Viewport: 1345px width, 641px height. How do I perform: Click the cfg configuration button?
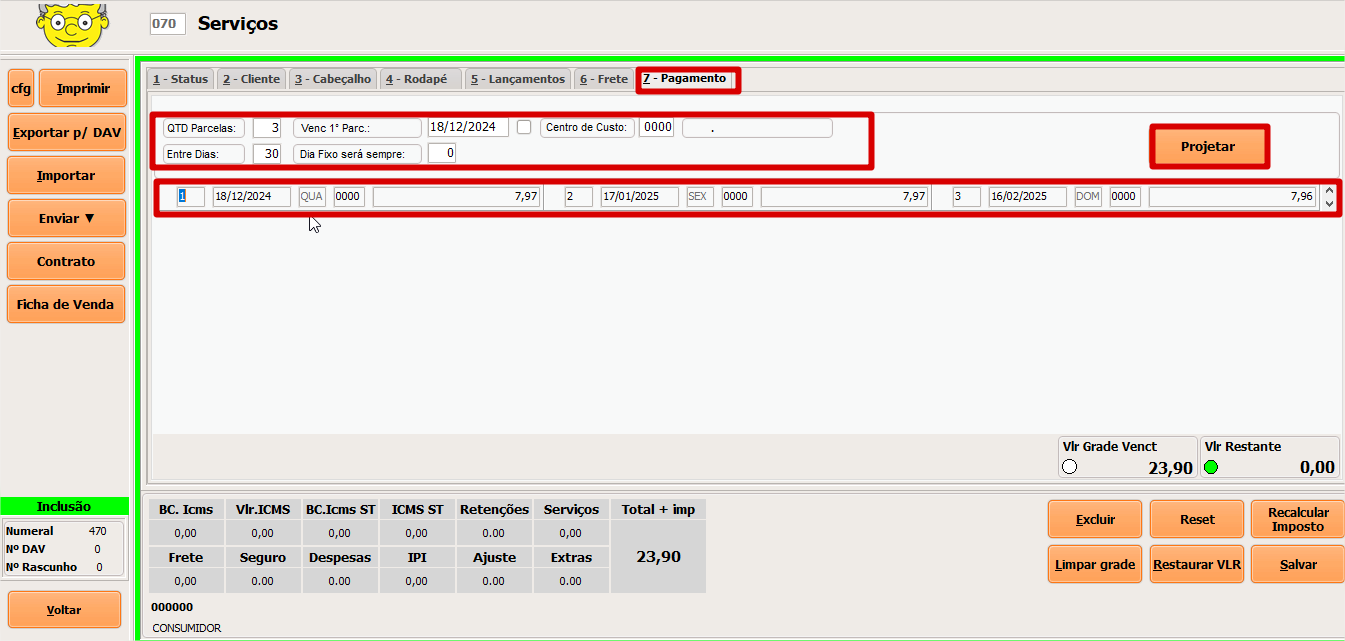(x=21, y=89)
